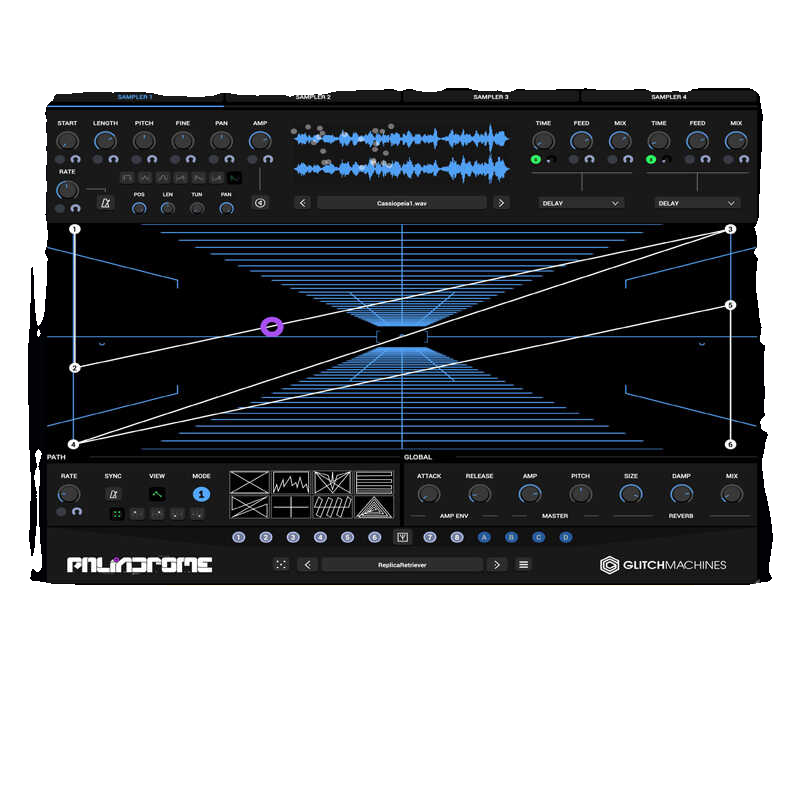Click the ATTACK knob in Global

pyautogui.click(x=429, y=494)
